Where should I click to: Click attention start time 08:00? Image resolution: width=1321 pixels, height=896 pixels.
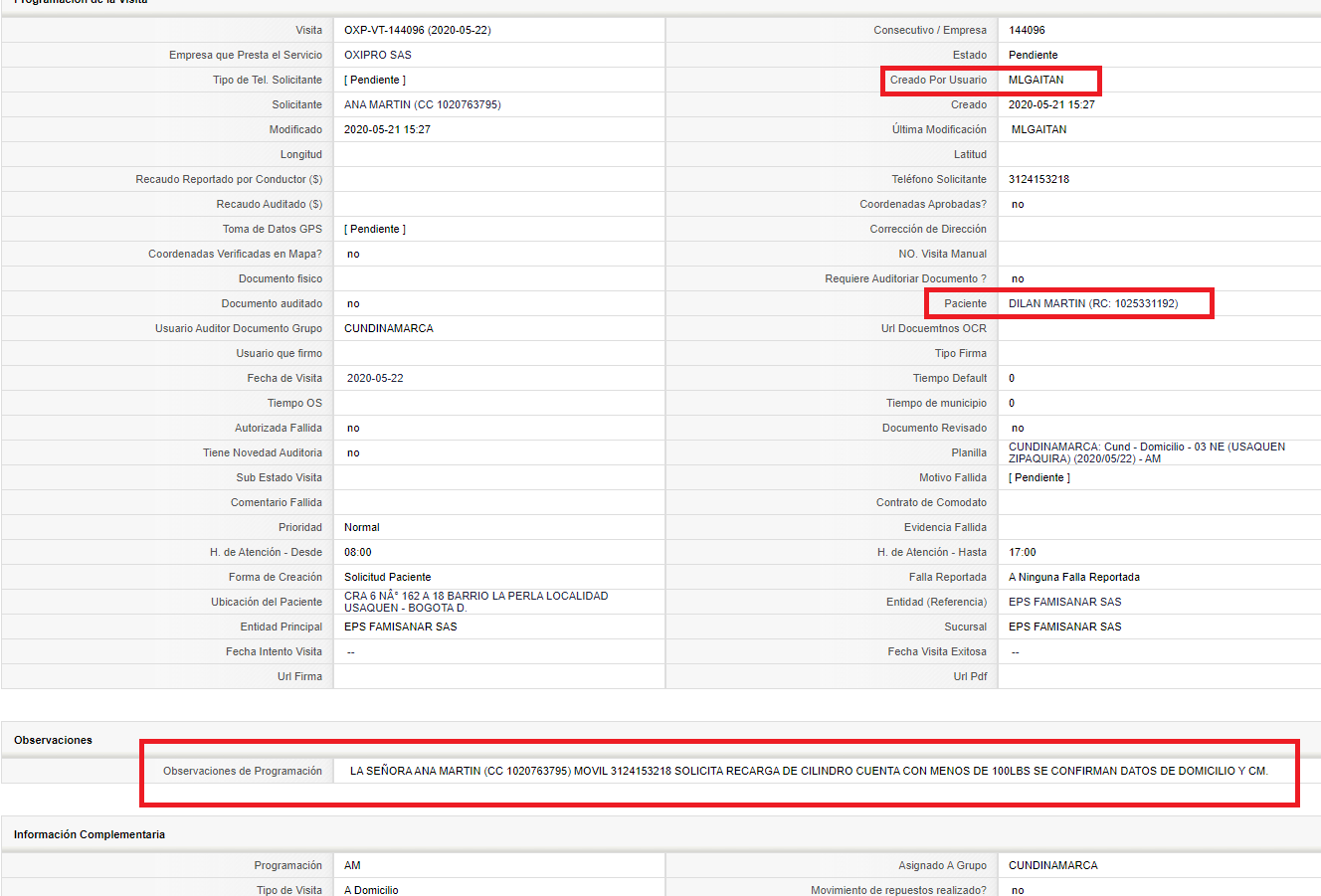(x=358, y=552)
